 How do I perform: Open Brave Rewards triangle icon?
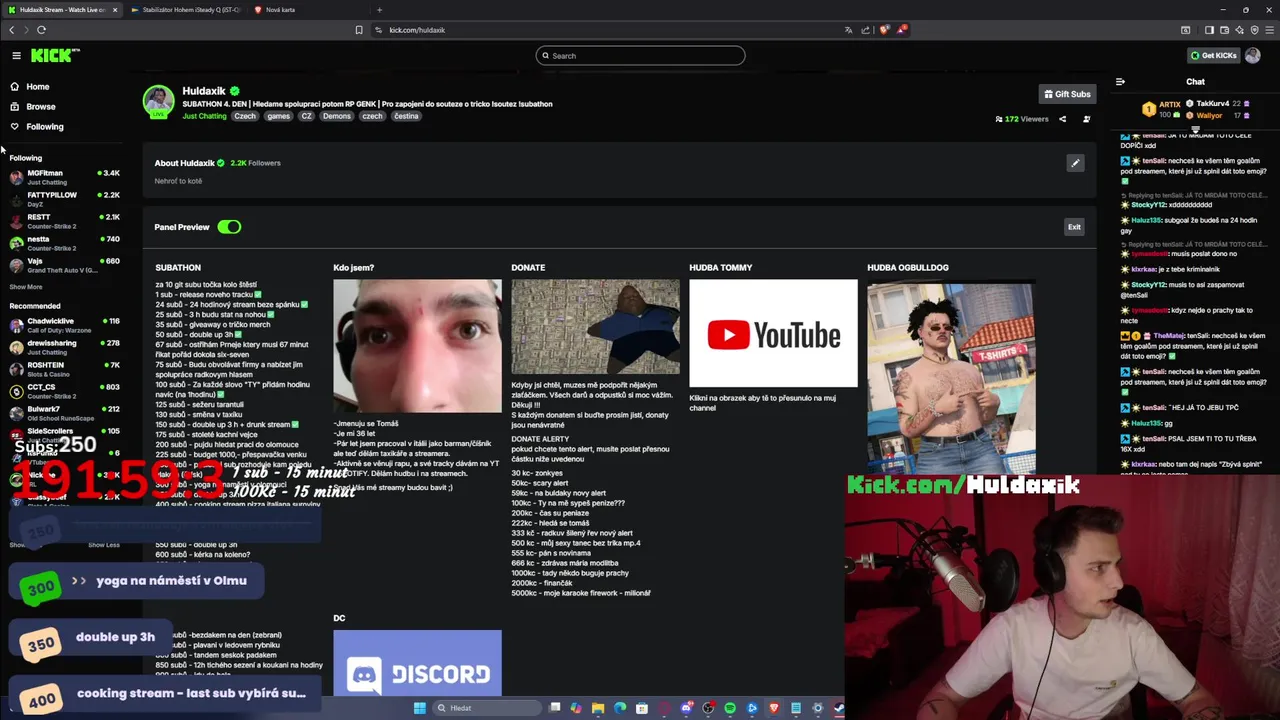901,30
